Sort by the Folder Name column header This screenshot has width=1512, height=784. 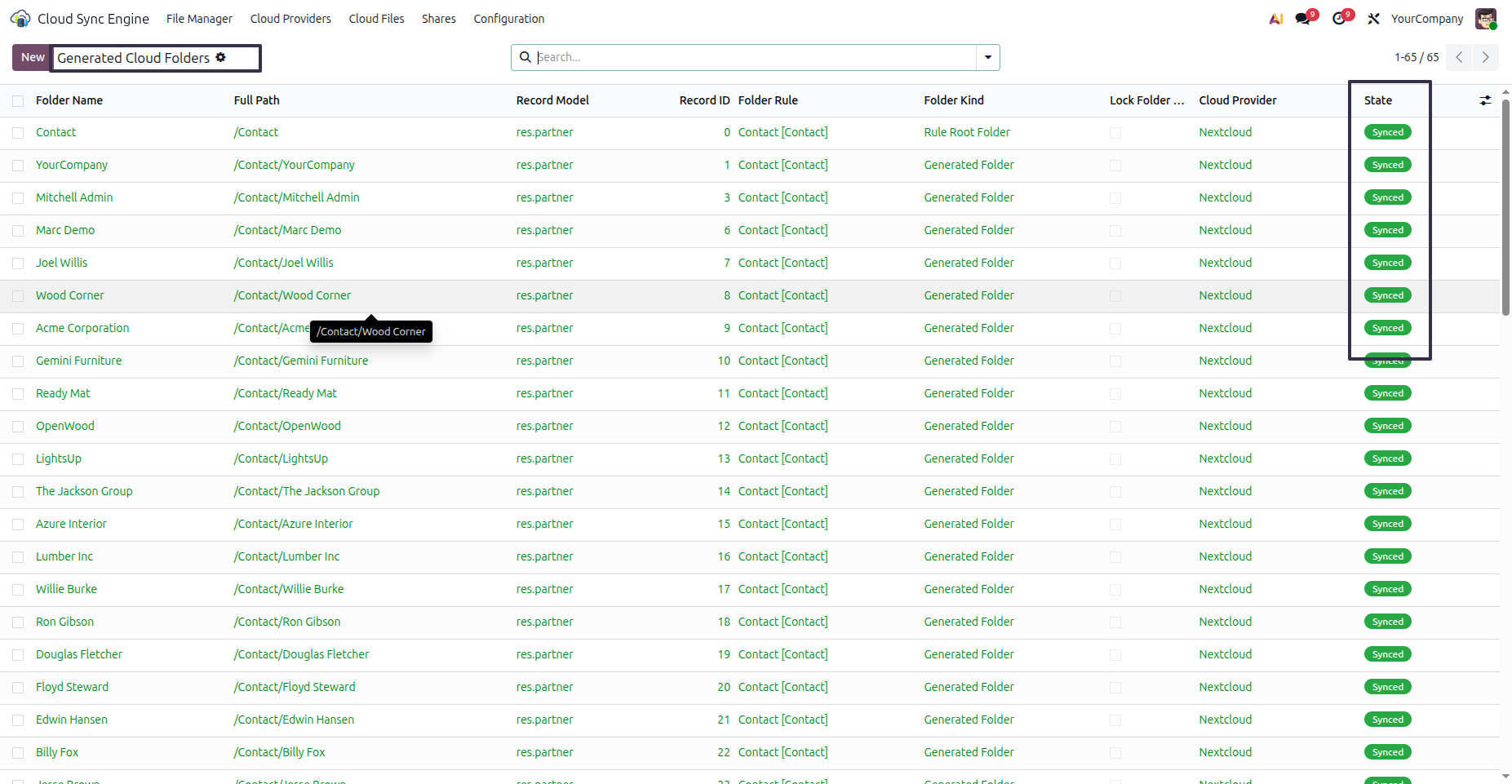pyautogui.click(x=69, y=100)
